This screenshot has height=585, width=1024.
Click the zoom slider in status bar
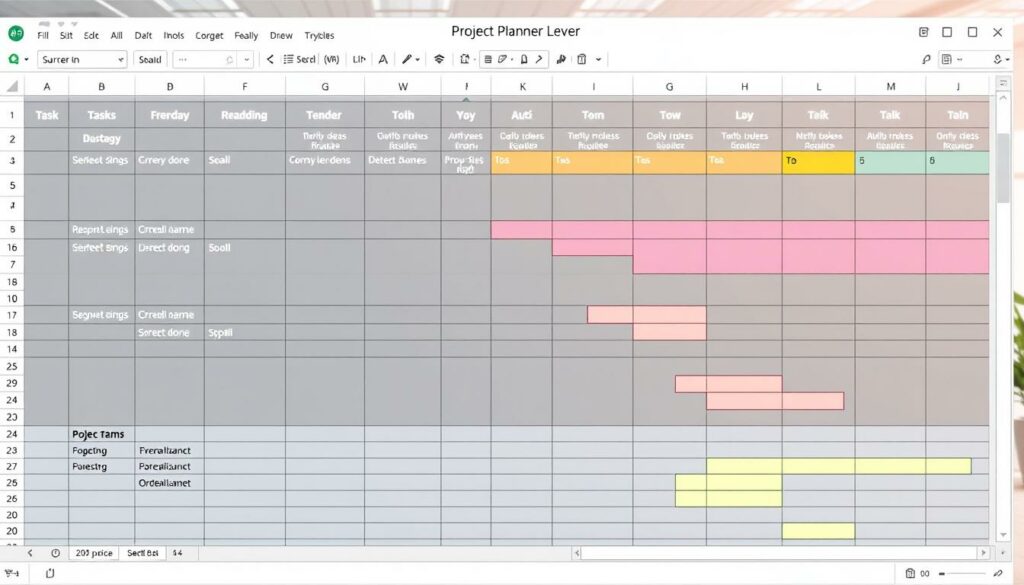tap(963, 573)
